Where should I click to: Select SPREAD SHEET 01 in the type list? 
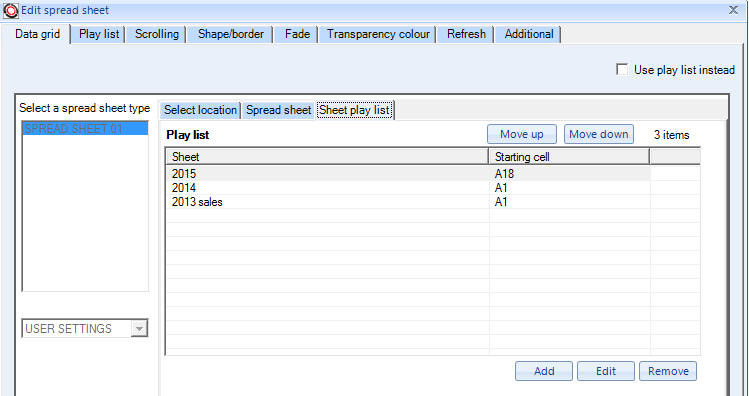85,128
